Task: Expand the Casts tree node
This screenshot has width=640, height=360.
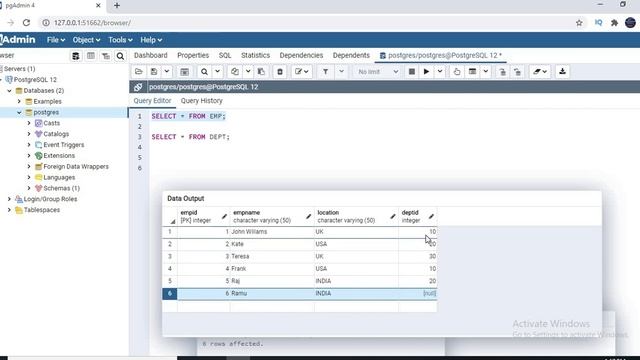Action: (29, 123)
